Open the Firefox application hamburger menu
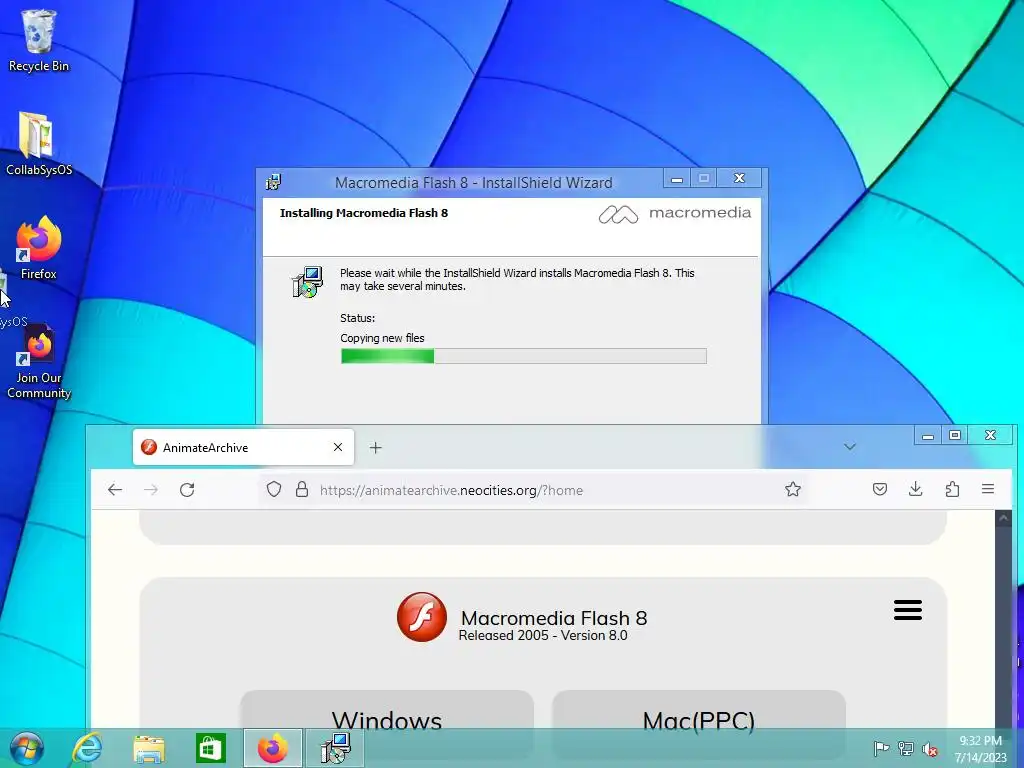Image resolution: width=1024 pixels, height=768 pixels. point(987,489)
